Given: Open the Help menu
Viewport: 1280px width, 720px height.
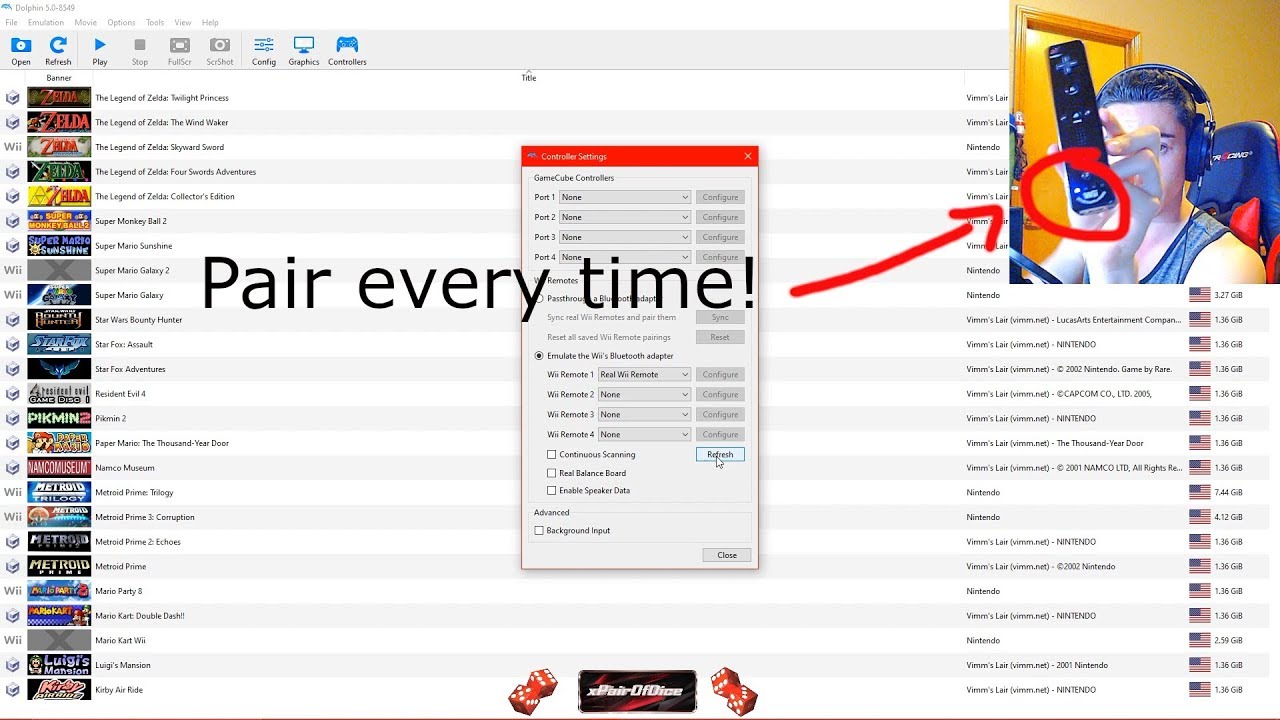Looking at the screenshot, I should coord(210,22).
